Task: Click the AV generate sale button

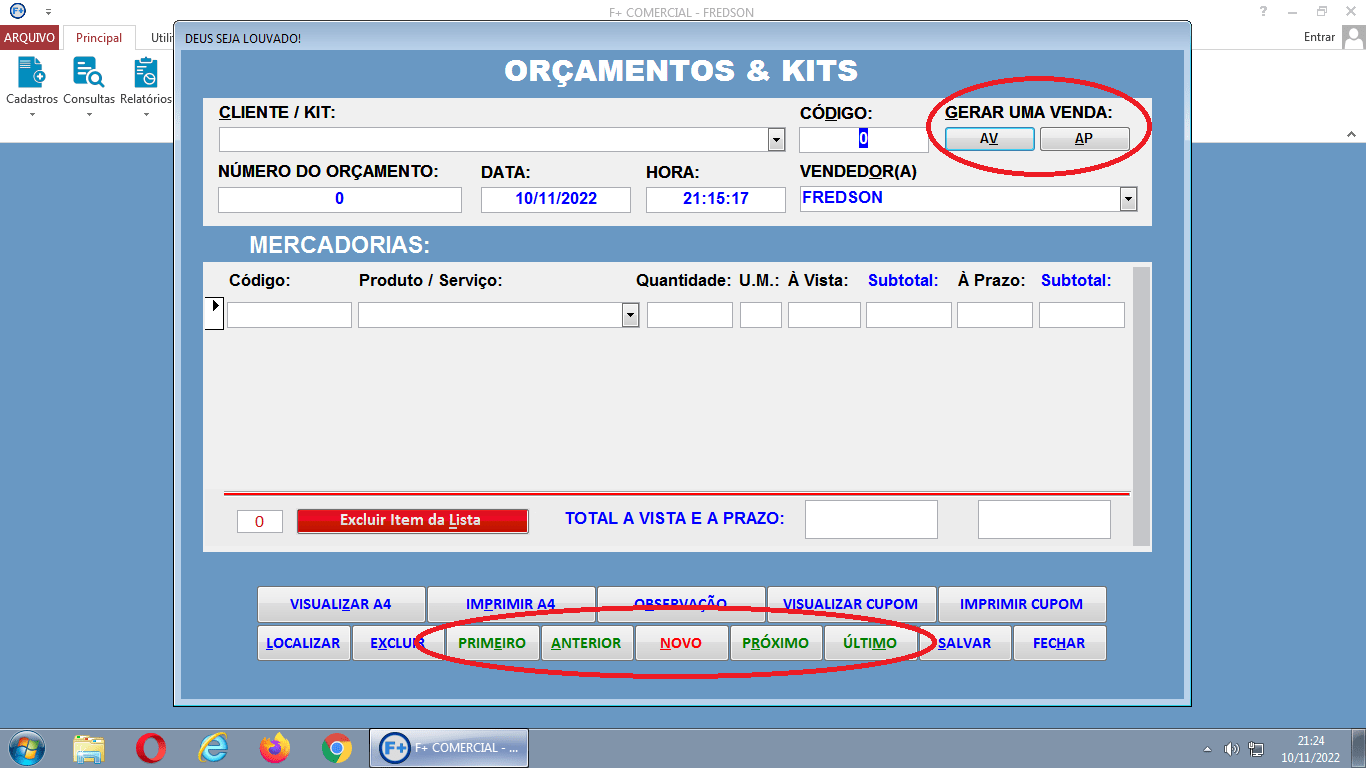Action: tap(989, 139)
